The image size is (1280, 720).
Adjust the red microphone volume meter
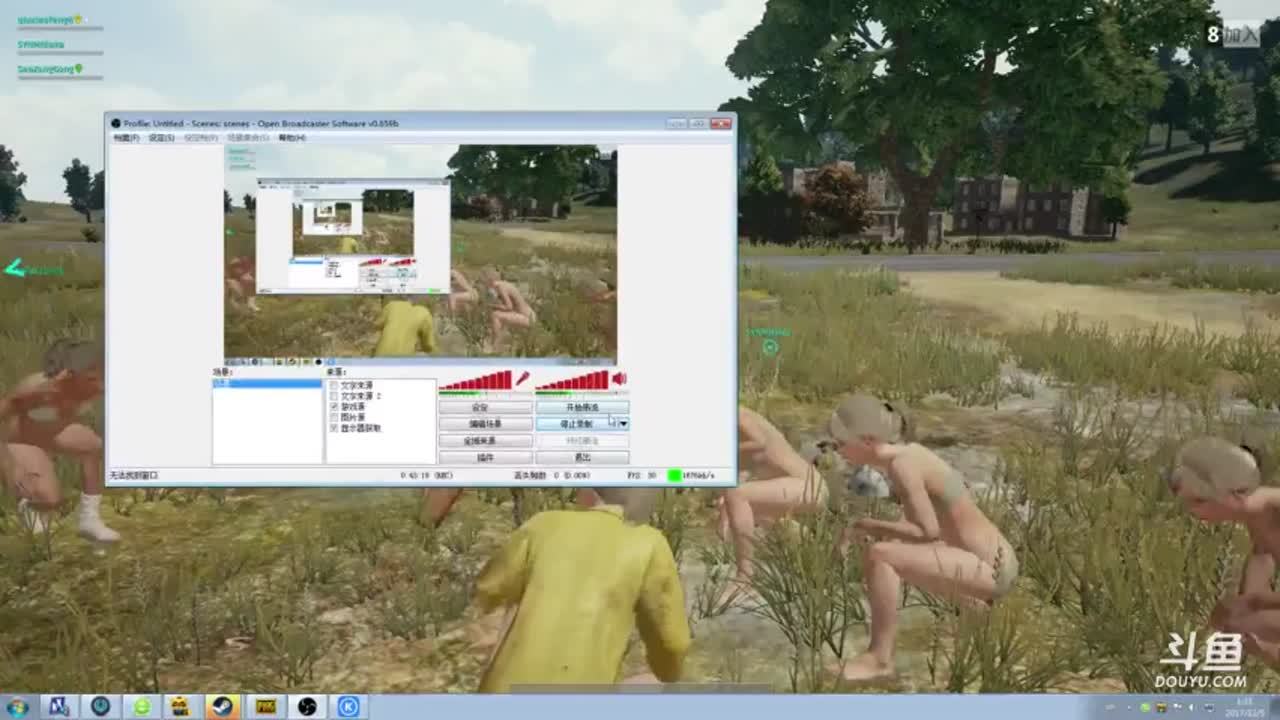click(476, 381)
